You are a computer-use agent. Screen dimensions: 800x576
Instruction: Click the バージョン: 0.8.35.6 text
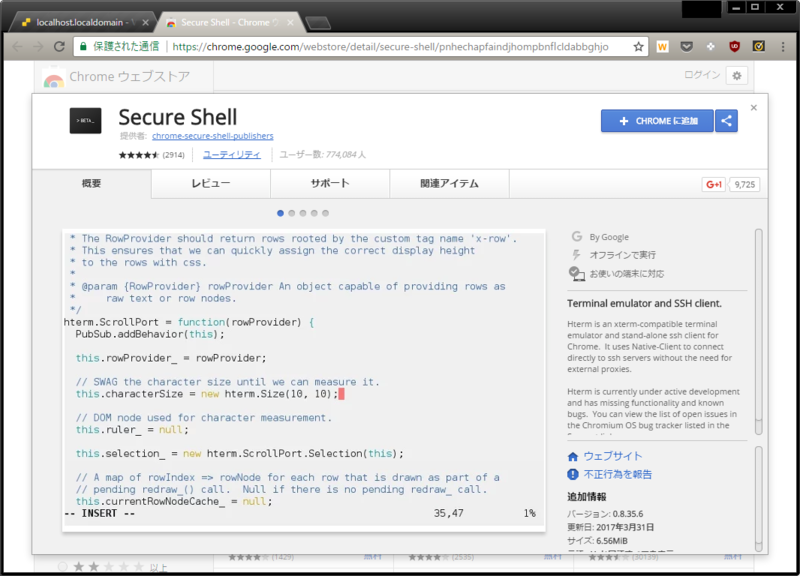coord(605,514)
